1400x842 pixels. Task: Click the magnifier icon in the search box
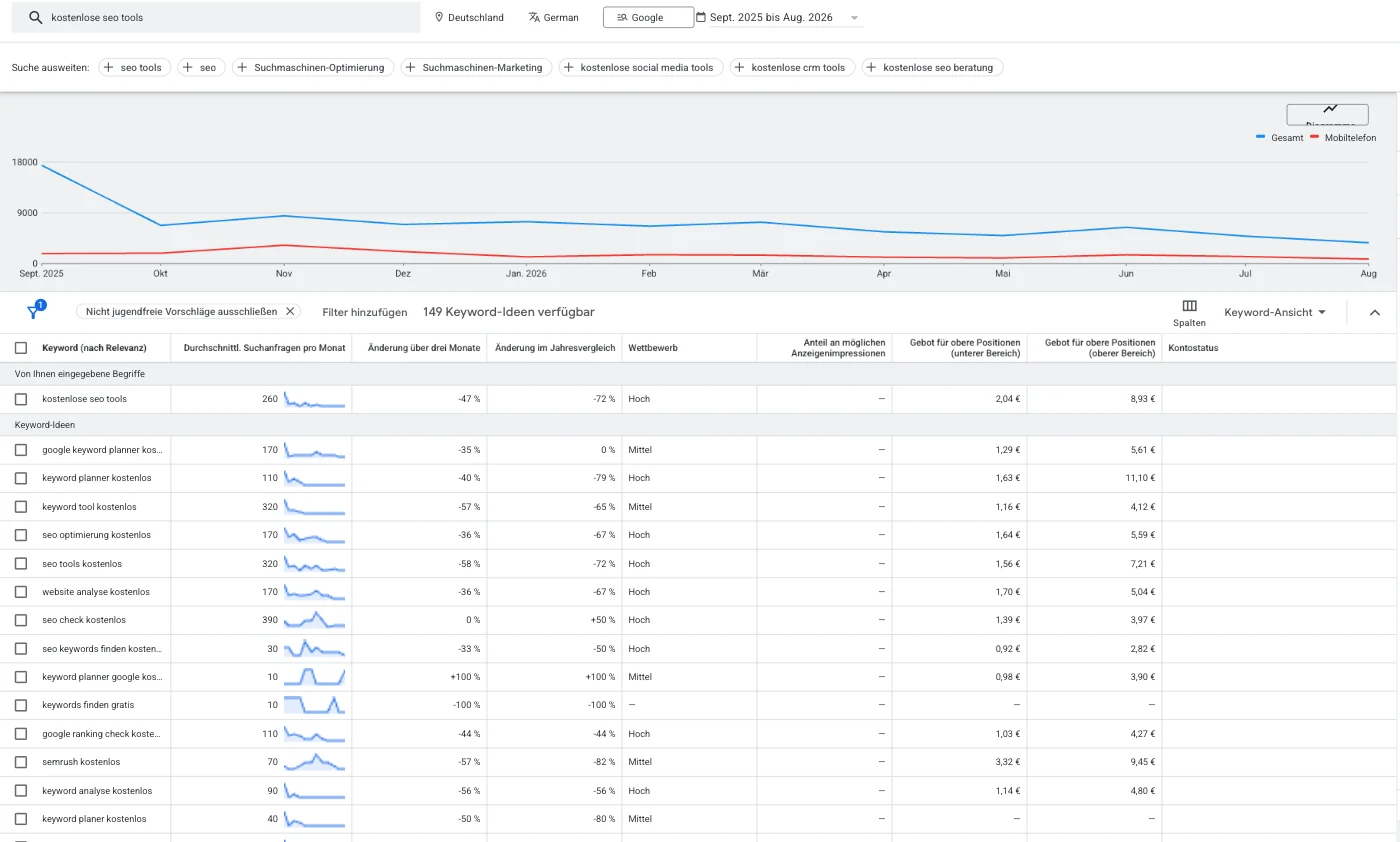point(36,18)
